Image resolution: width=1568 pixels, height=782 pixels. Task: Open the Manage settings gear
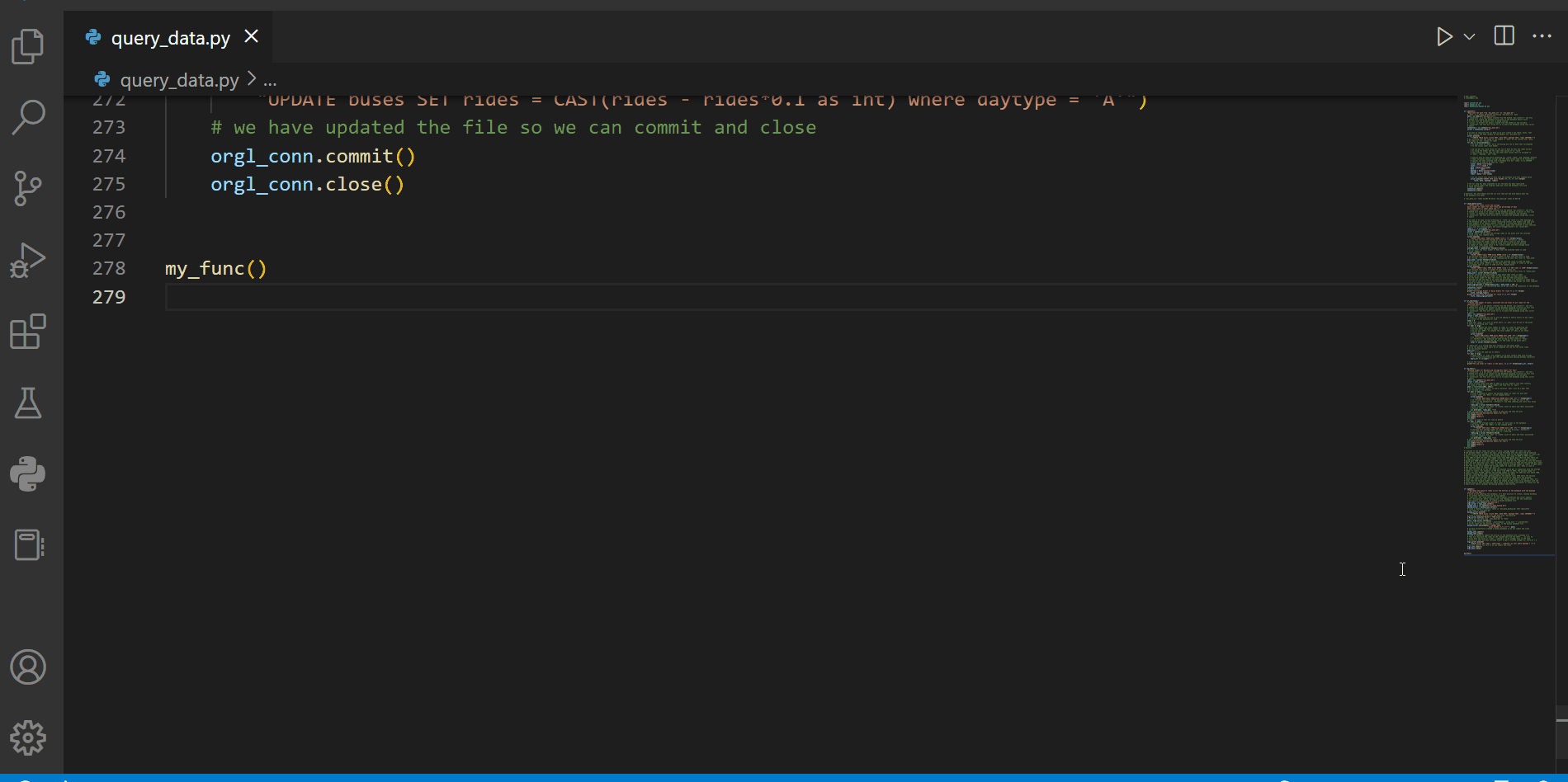tap(29, 737)
